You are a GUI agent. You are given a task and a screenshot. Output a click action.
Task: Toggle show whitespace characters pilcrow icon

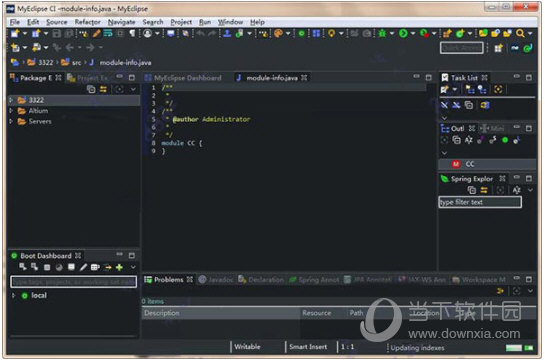coord(132,33)
